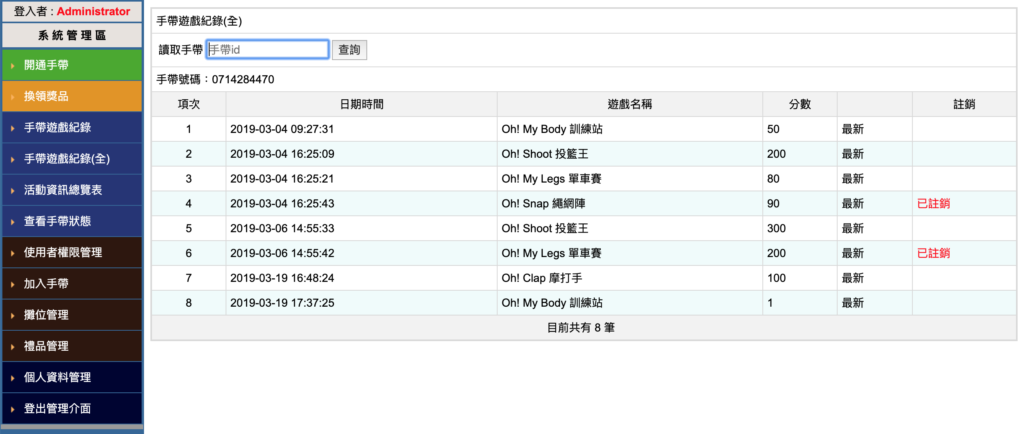
Task: Click the arrow icon beside 加入手帶
Action: click(12, 285)
